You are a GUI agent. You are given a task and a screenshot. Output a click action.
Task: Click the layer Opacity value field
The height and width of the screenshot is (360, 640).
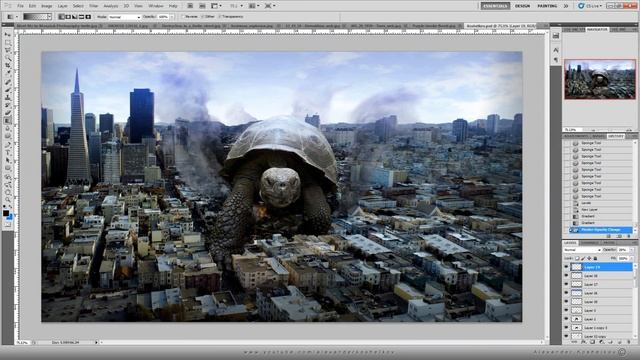[x=623, y=250]
